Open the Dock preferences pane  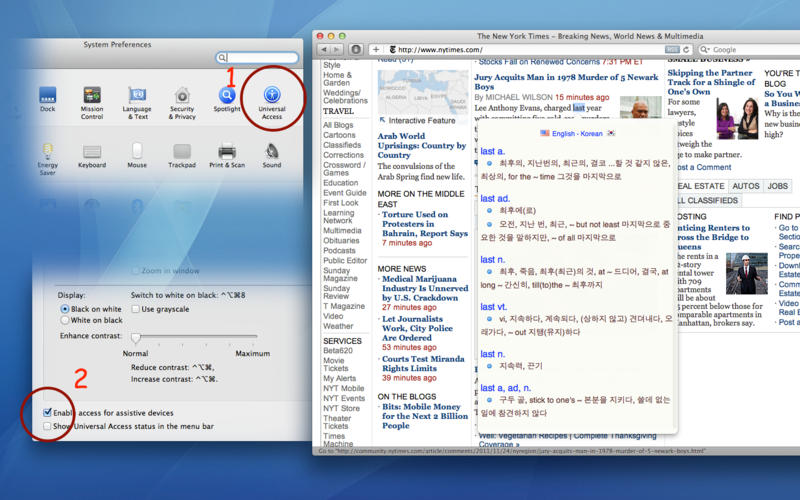point(47,99)
